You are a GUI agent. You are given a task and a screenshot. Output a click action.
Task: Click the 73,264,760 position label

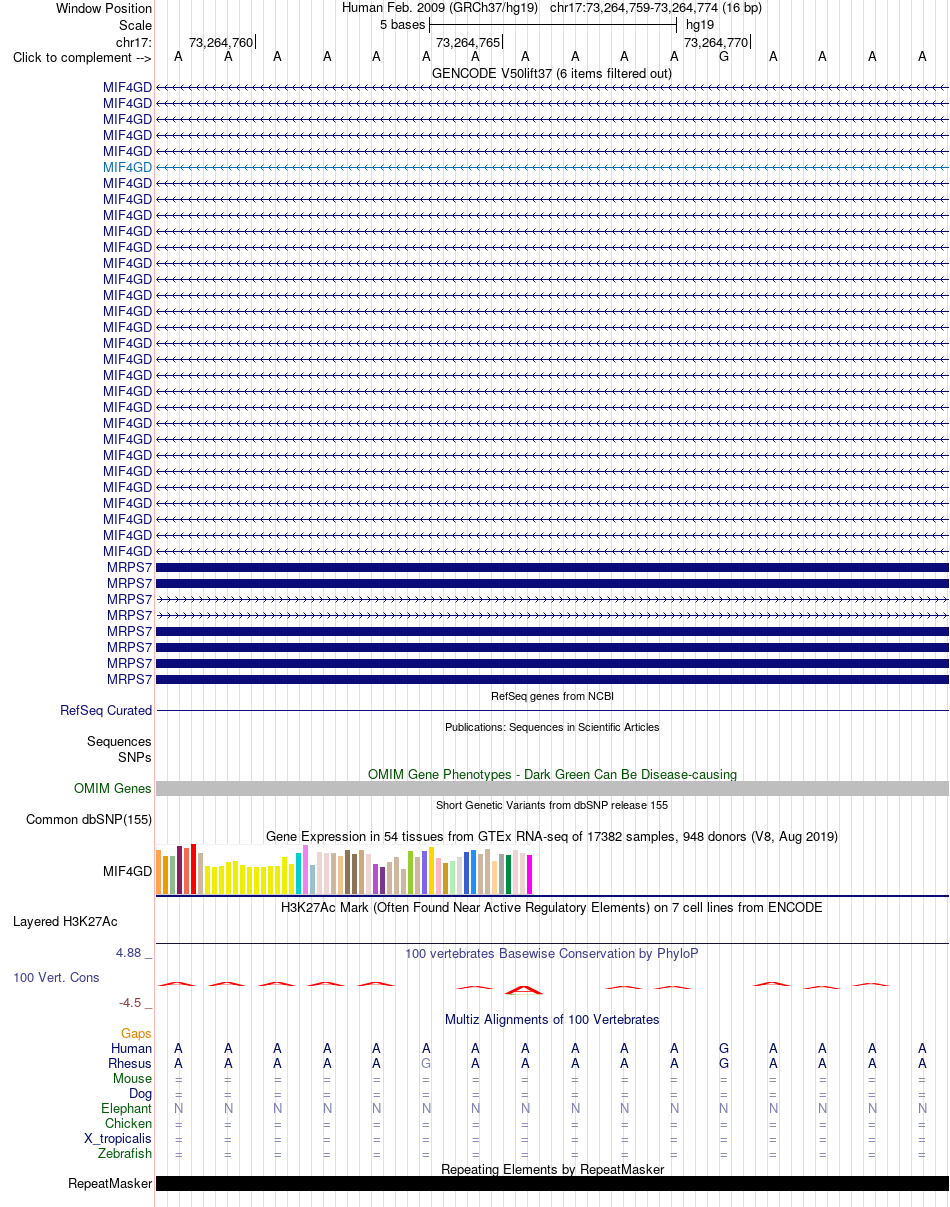click(221, 42)
